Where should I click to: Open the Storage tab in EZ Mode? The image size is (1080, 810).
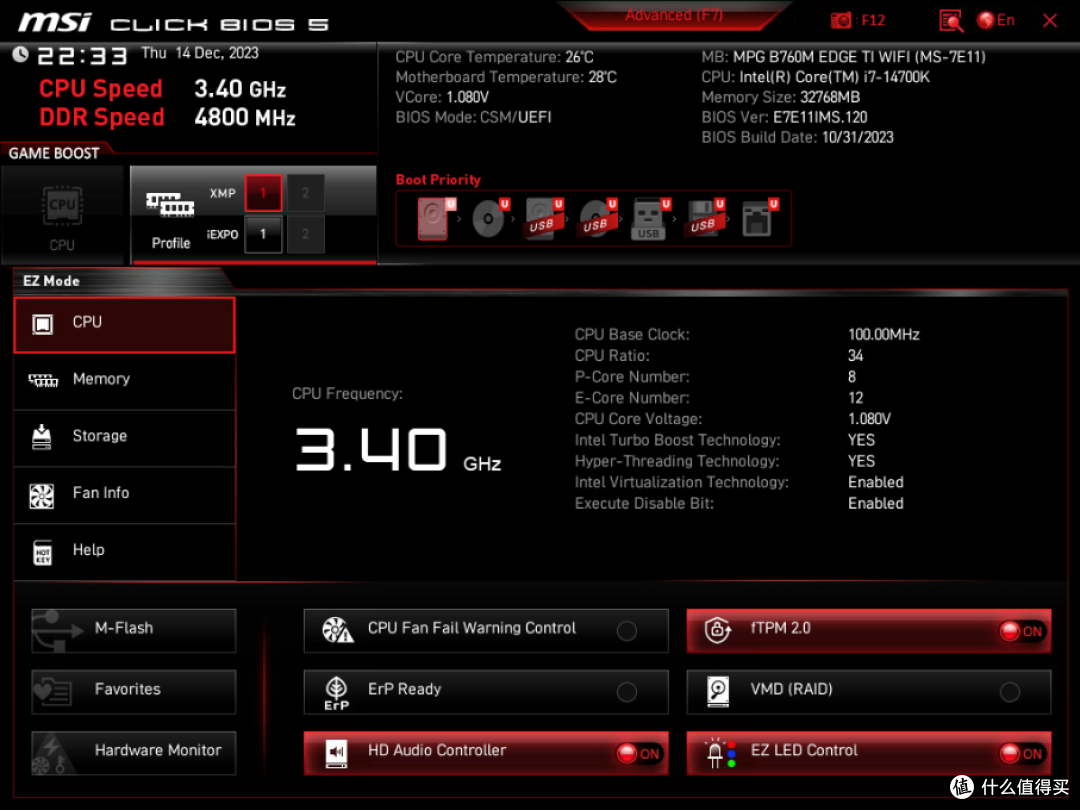tap(125, 438)
